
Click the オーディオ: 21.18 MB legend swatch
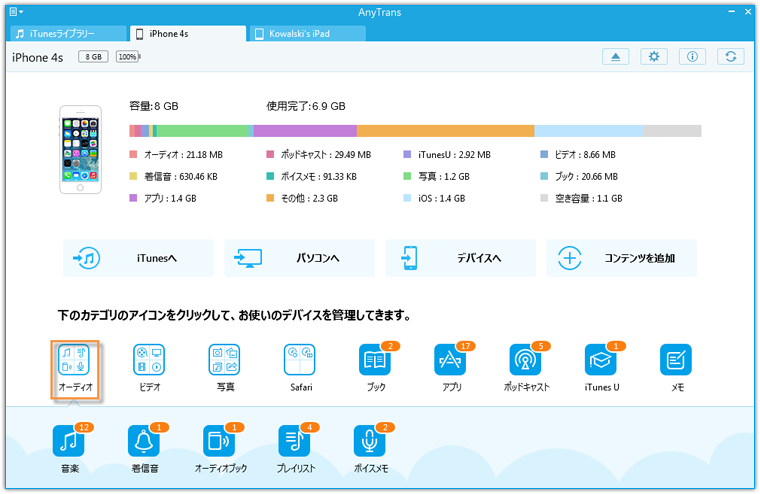[133, 155]
